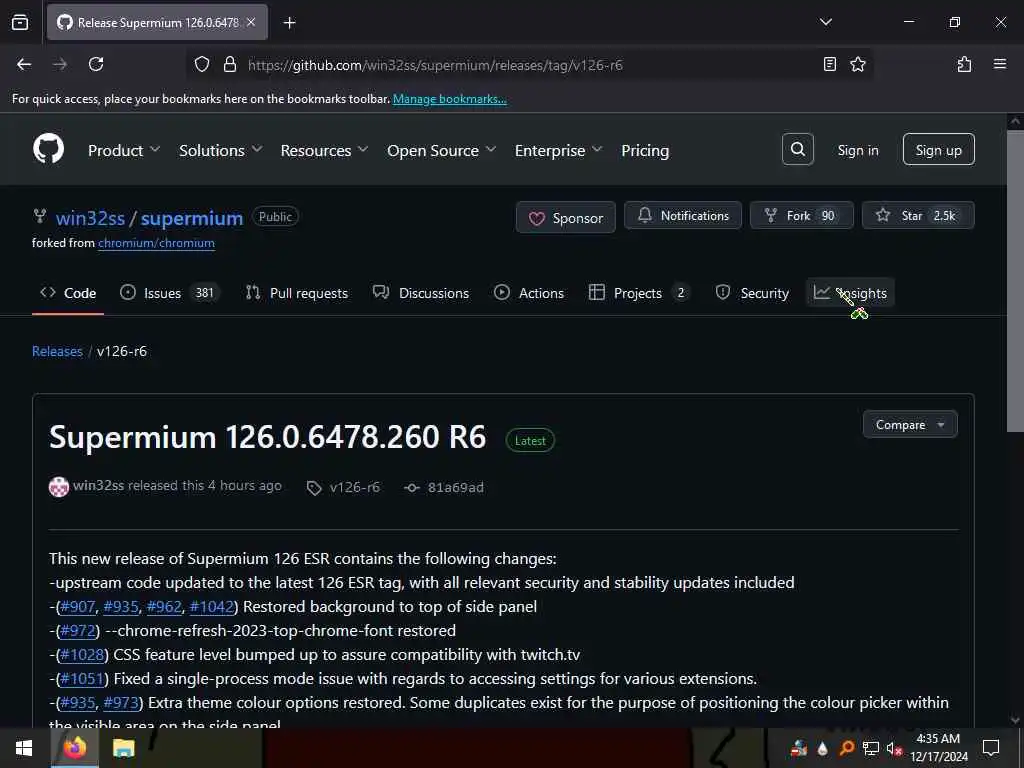Expand the Solutions menu
The image size is (1024, 768).
221,151
